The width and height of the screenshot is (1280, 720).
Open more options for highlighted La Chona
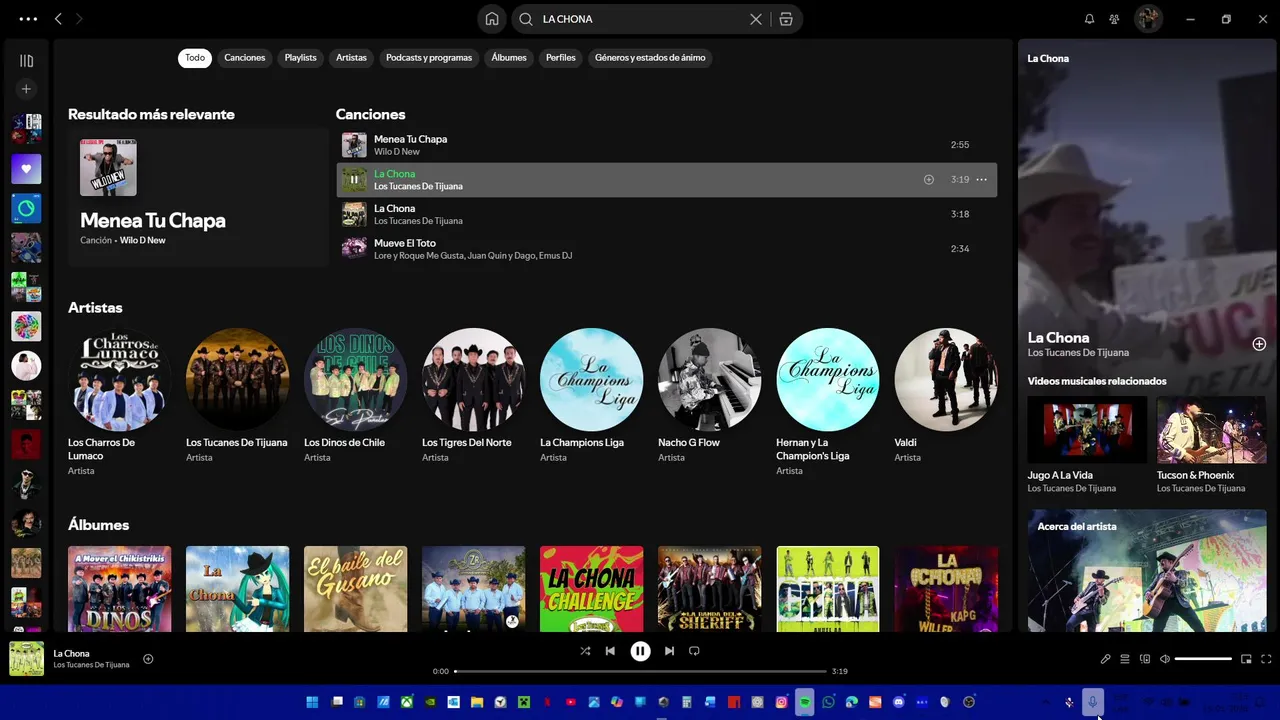[982, 180]
